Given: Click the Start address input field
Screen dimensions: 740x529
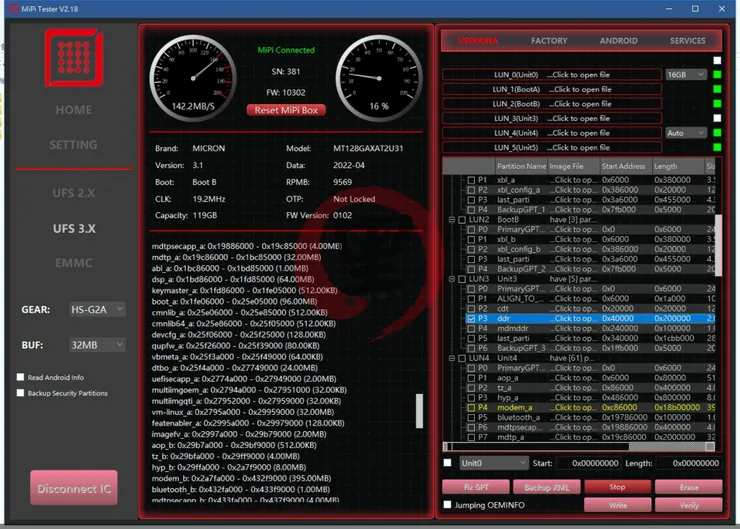Looking at the screenshot, I should (588, 463).
